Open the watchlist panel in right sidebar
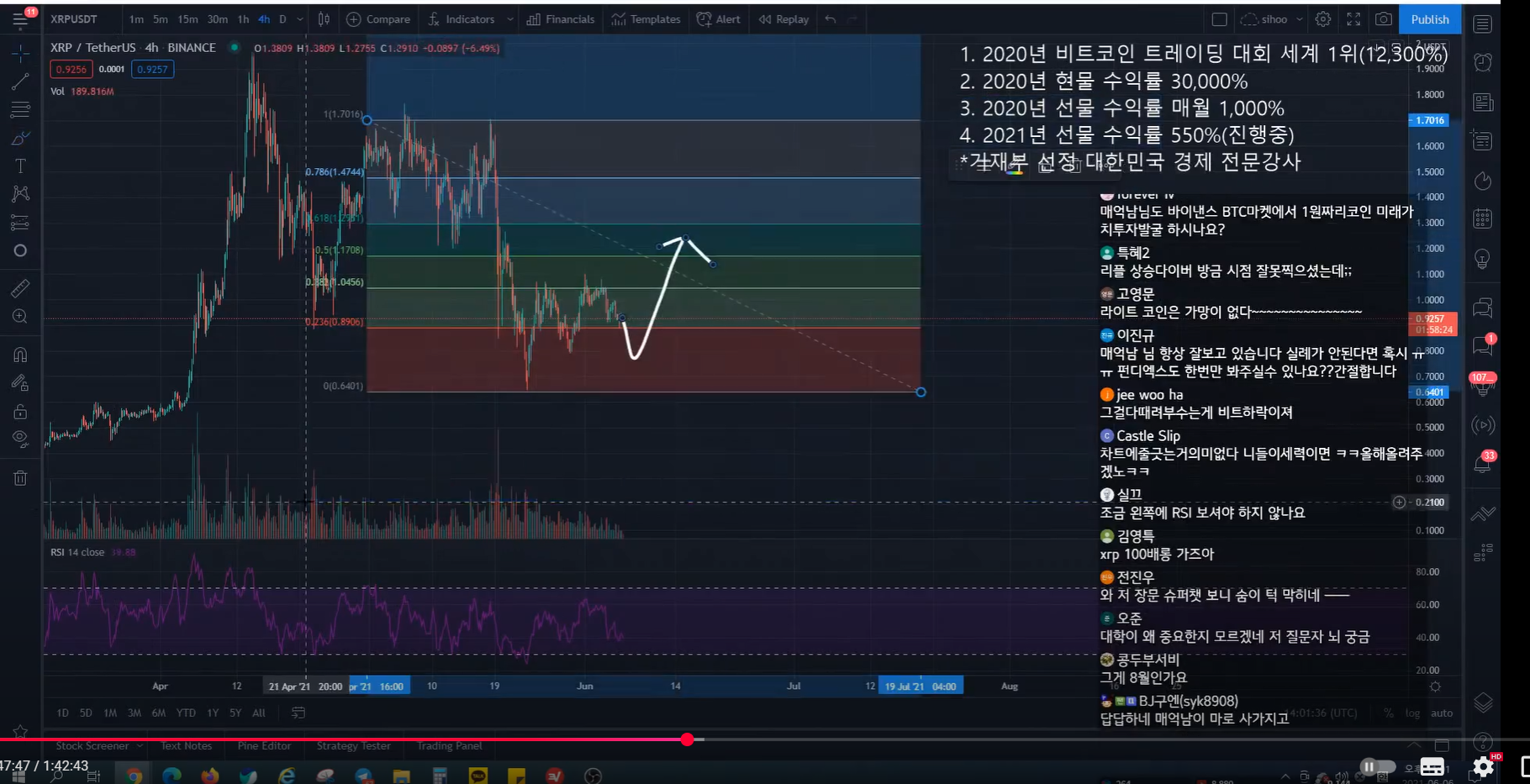Screen dimensions: 1530x784 click(x=1483, y=24)
